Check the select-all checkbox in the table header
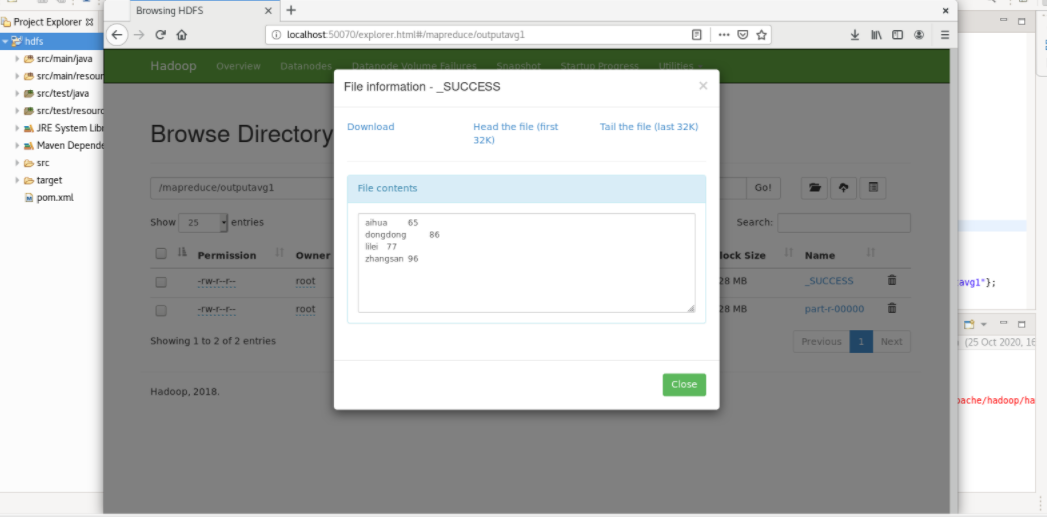The image size is (1047, 522). click(x=161, y=254)
